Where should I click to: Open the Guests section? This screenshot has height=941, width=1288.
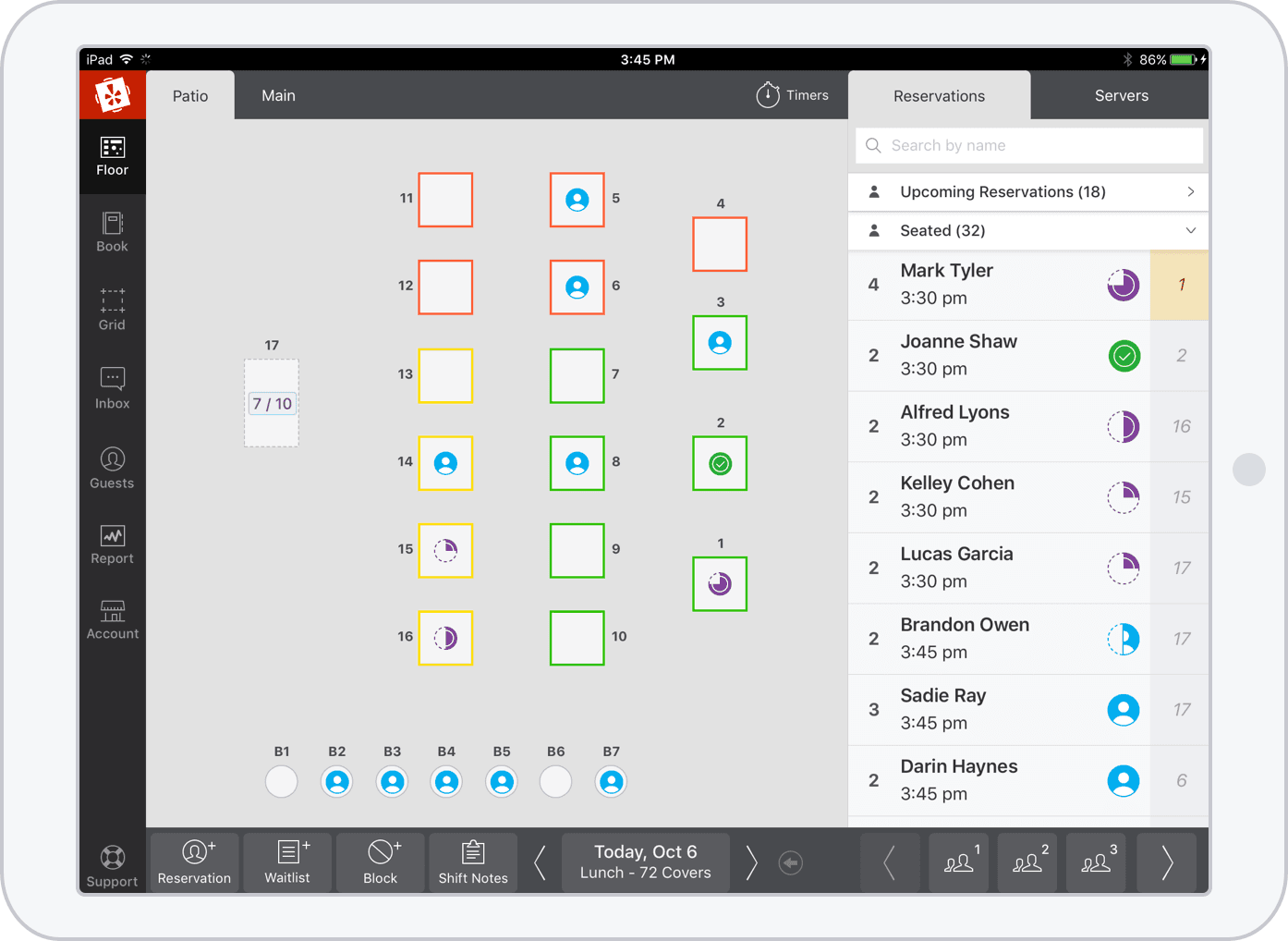[112, 468]
